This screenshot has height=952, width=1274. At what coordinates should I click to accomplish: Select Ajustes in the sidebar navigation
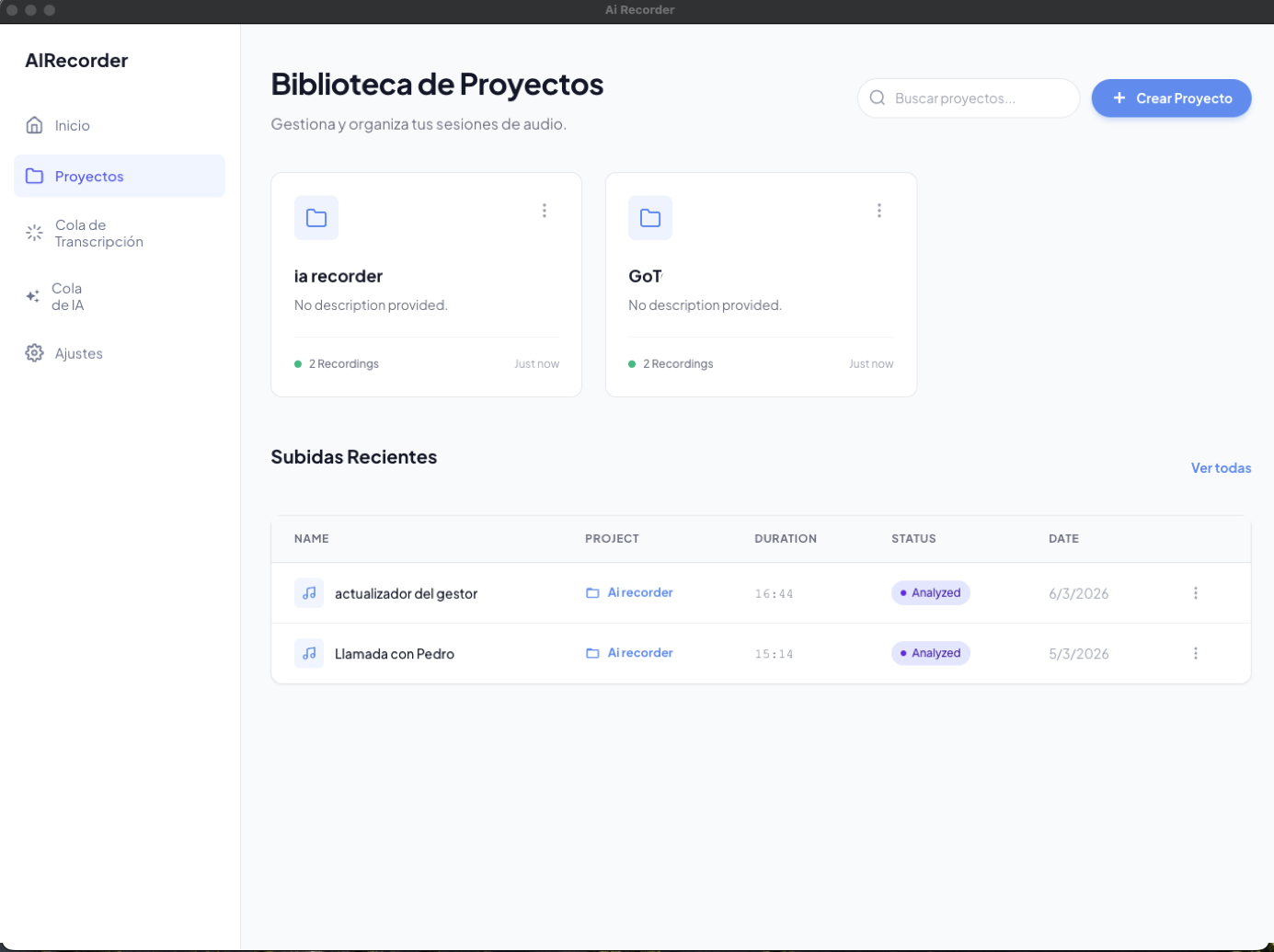(x=77, y=352)
